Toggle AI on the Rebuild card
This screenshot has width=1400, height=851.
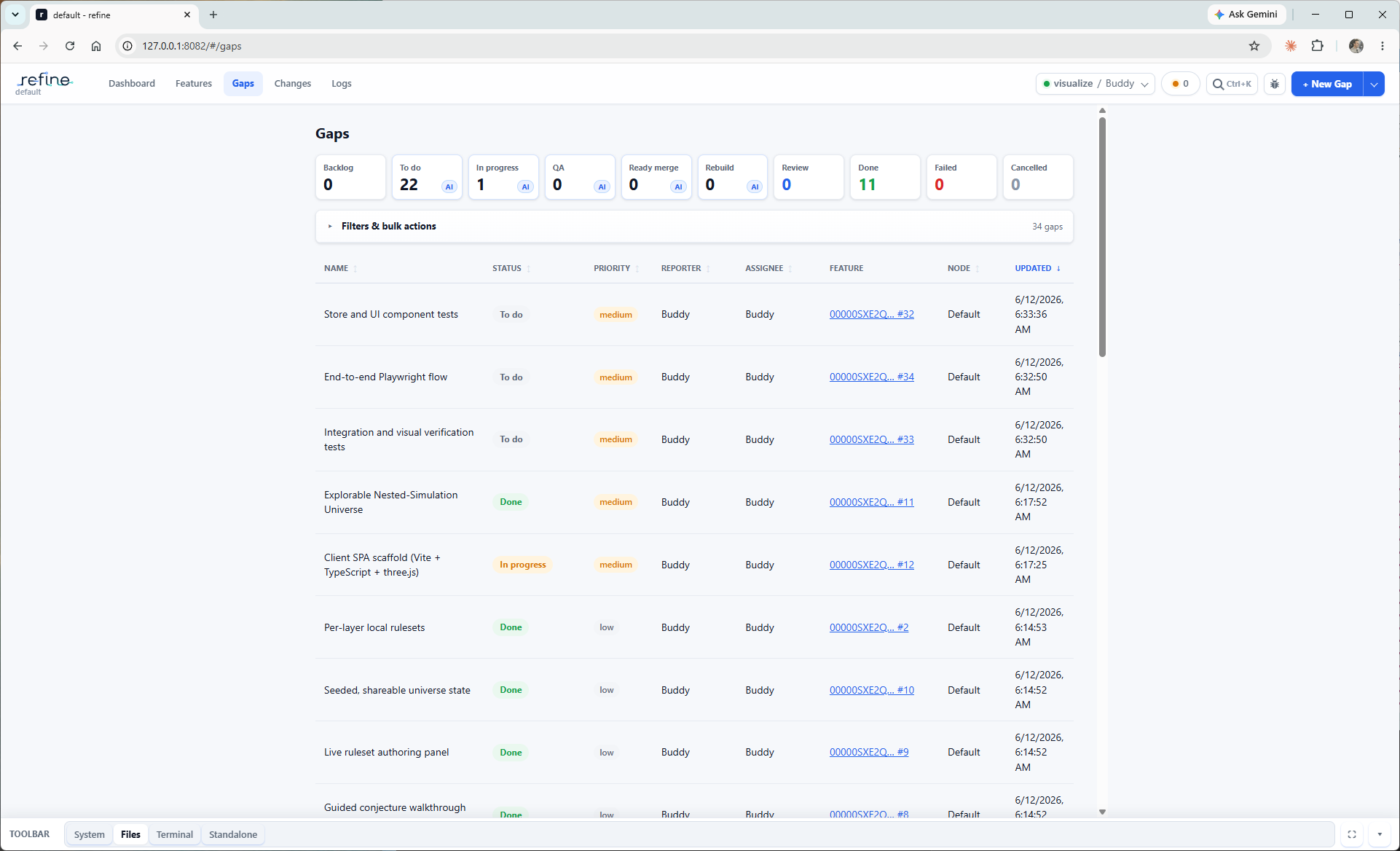click(x=755, y=187)
